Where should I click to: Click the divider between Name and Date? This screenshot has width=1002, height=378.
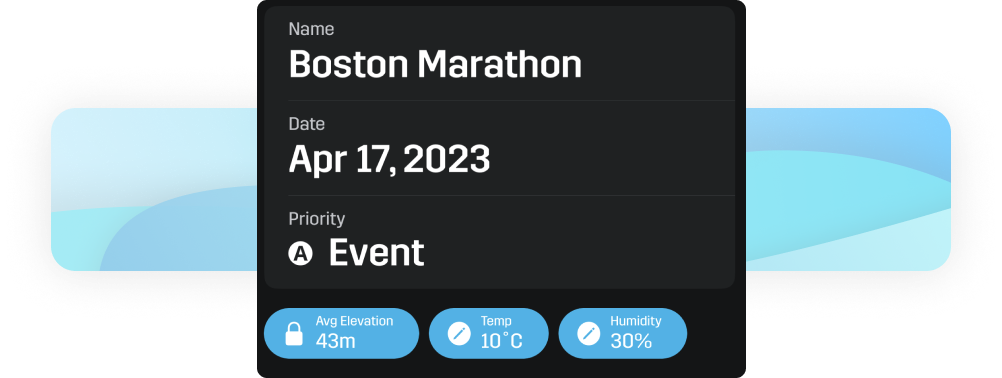point(511,100)
